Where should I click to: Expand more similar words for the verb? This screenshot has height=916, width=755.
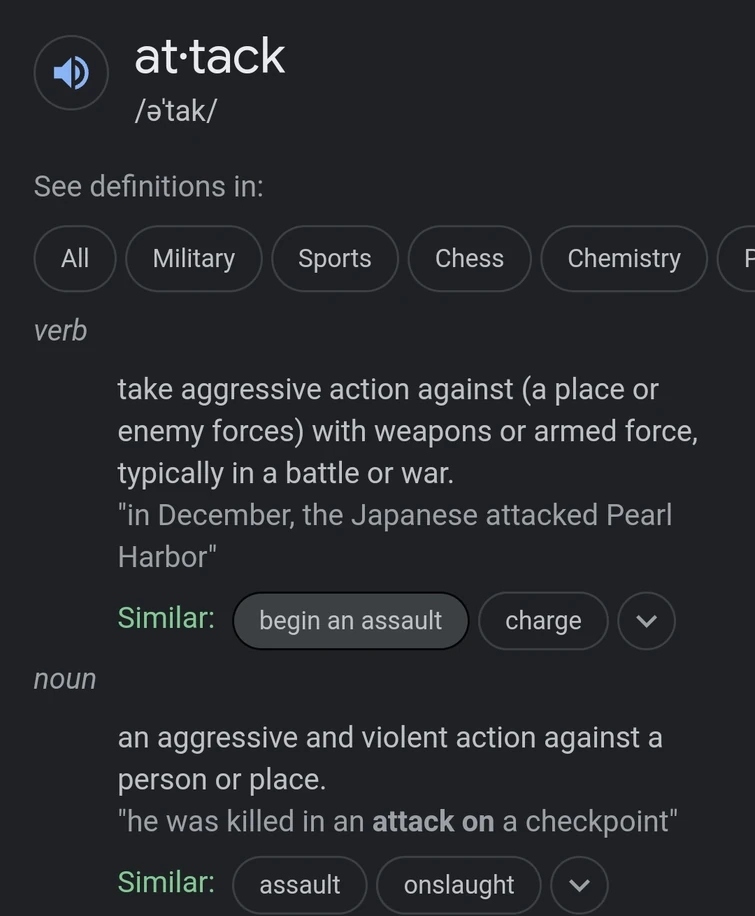pyautogui.click(x=646, y=621)
